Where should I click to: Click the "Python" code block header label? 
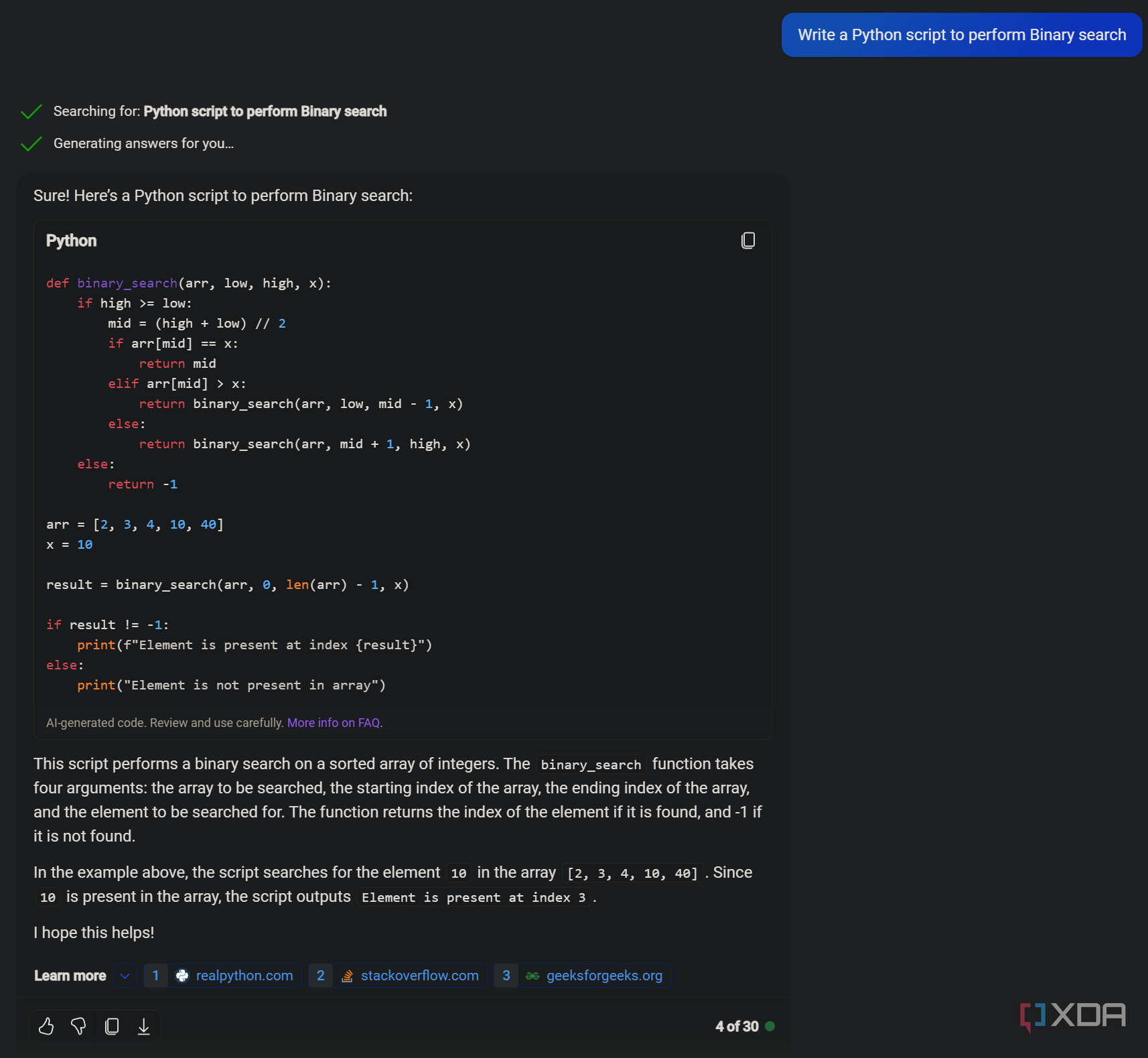tap(71, 241)
